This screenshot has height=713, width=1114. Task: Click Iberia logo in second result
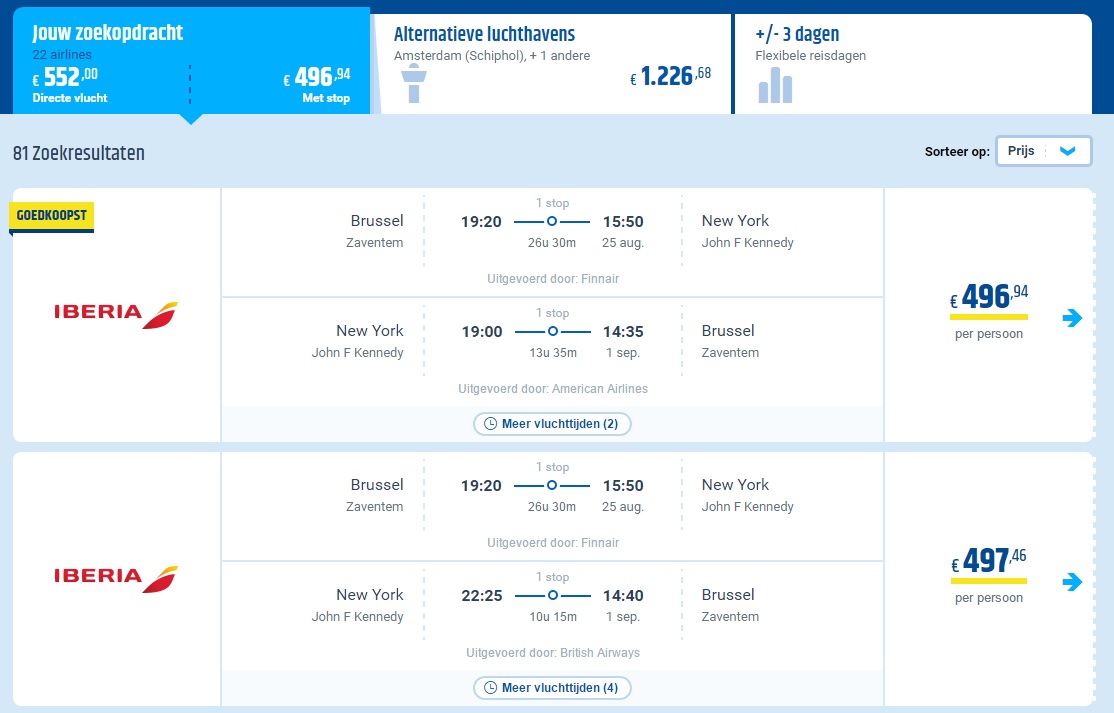(116, 579)
